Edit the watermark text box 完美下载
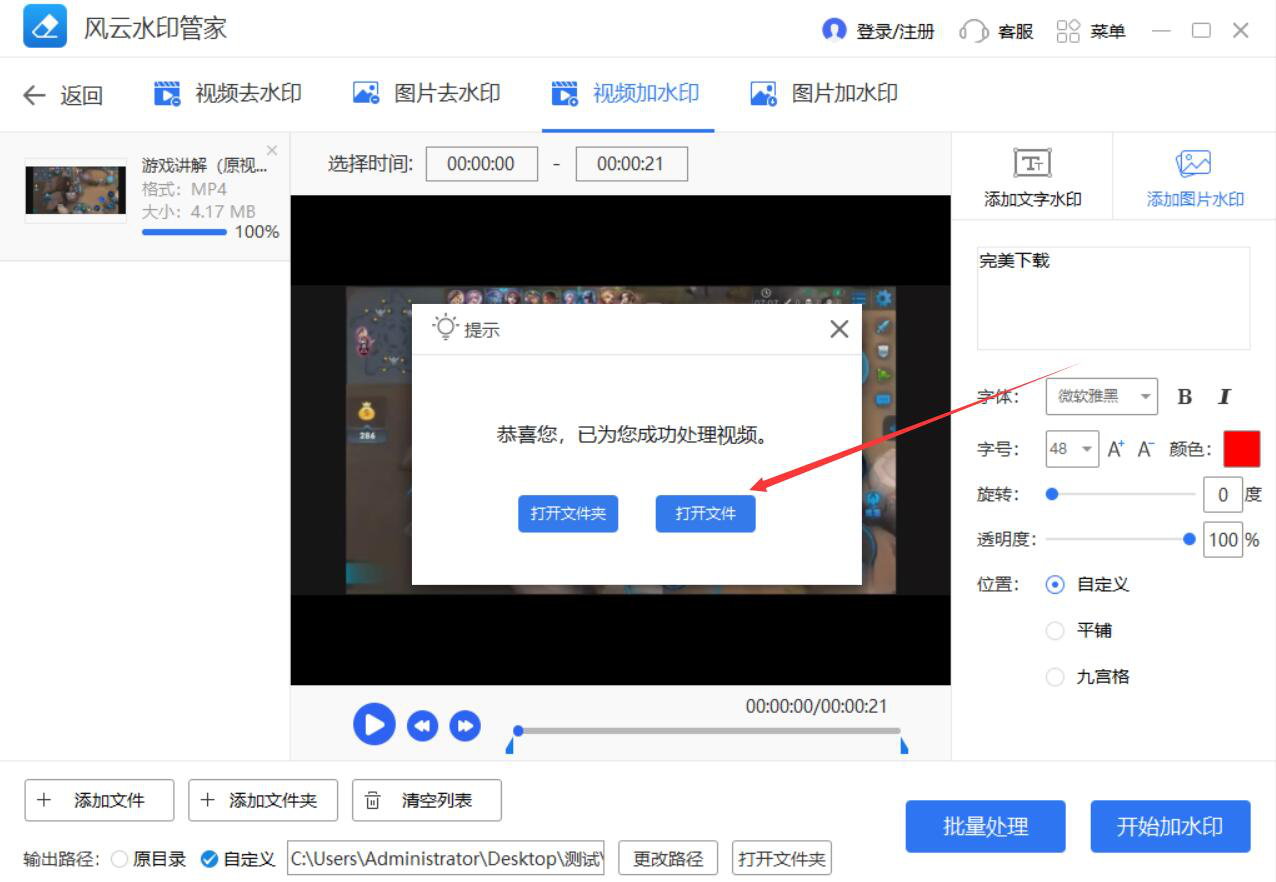1276x882 pixels. pos(1113,298)
